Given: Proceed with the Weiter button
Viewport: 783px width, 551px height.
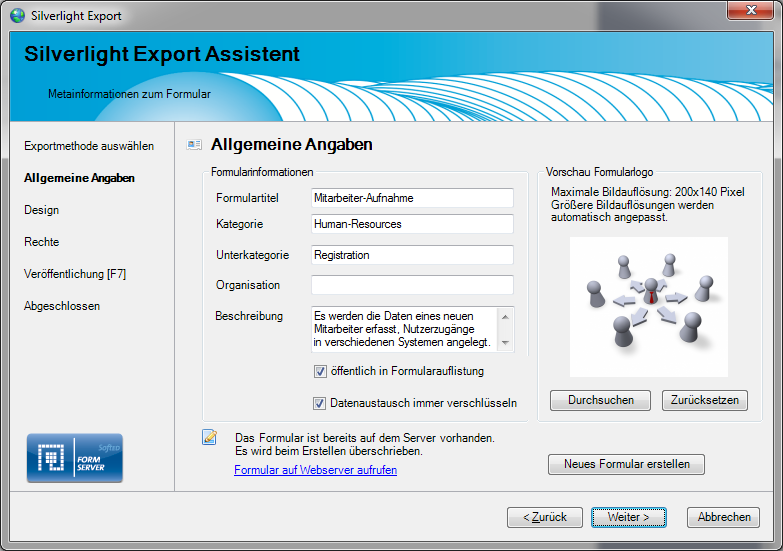Looking at the screenshot, I should (x=627, y=517).
